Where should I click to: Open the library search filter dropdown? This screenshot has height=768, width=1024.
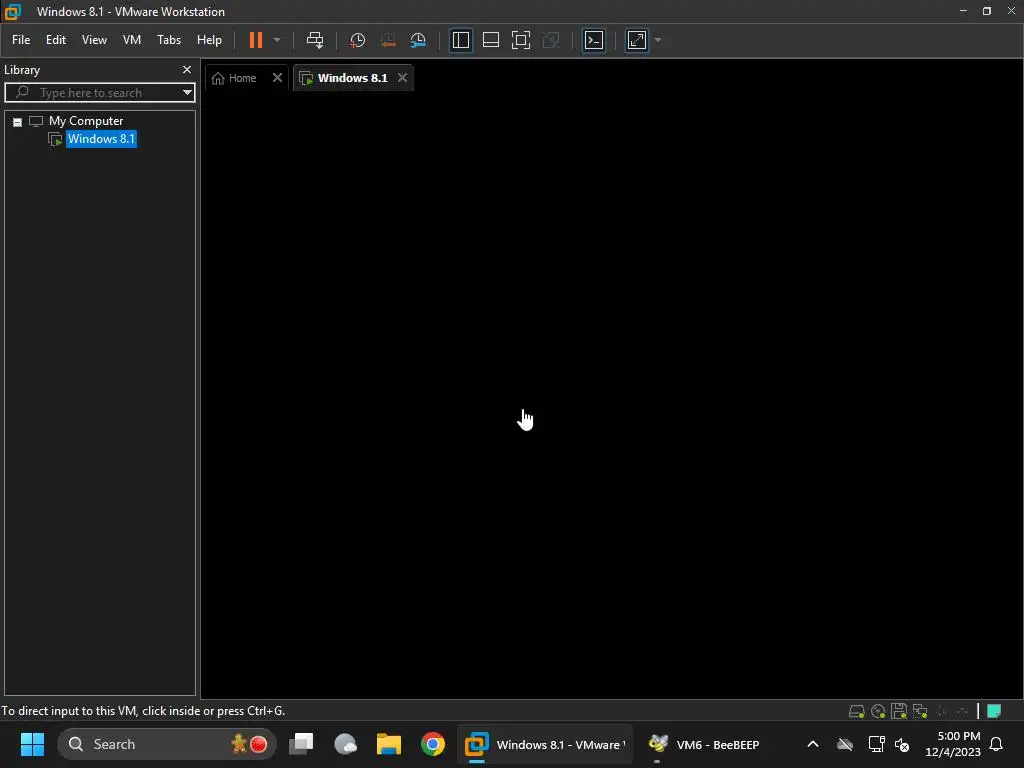pos(187,93)
